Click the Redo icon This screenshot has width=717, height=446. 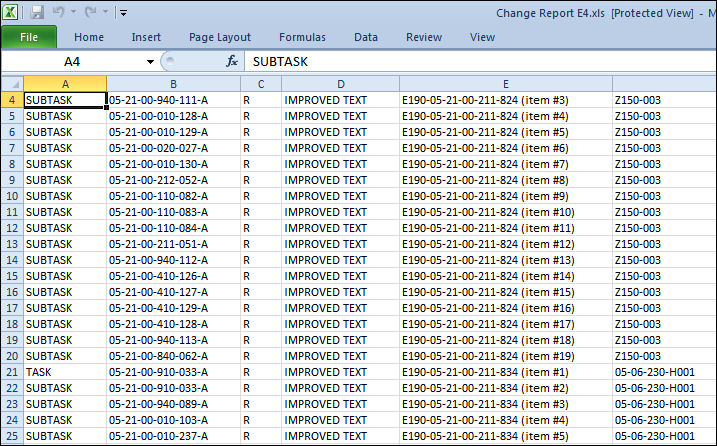click(x=91, y=12)
